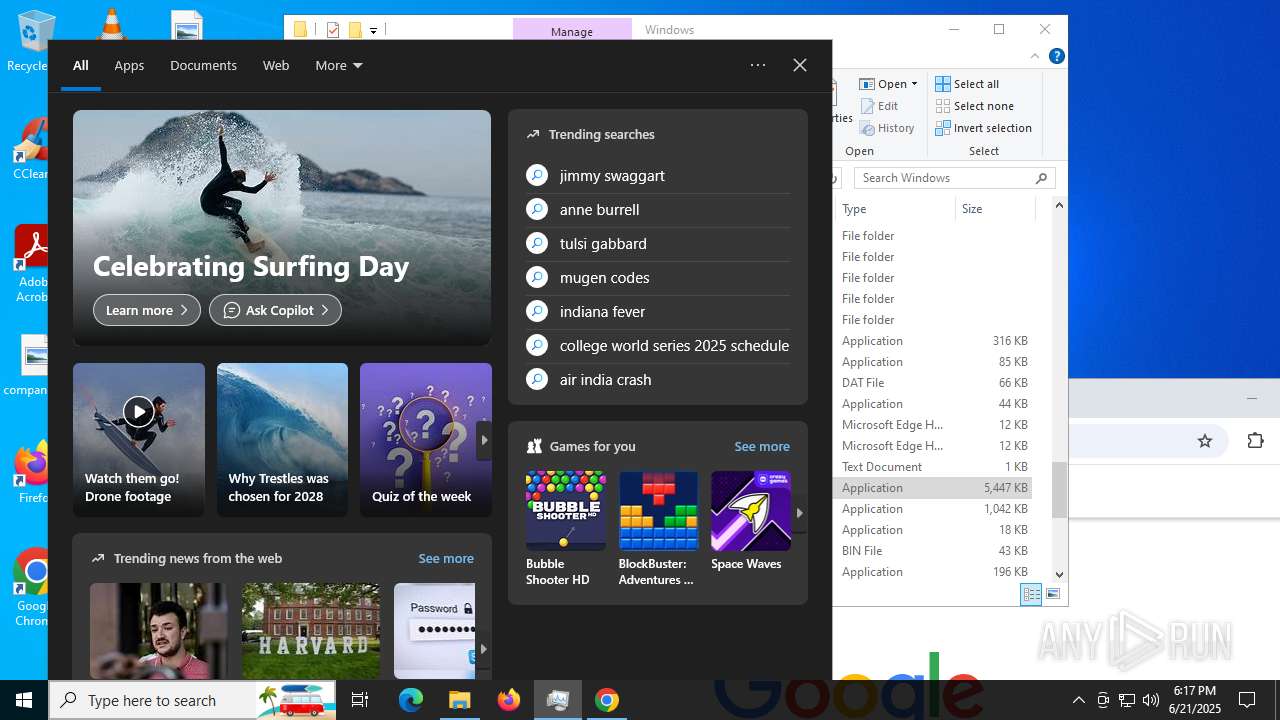Click the Search Windows field in Explorer
The image size is (1280, 720).
click(955, 178)
